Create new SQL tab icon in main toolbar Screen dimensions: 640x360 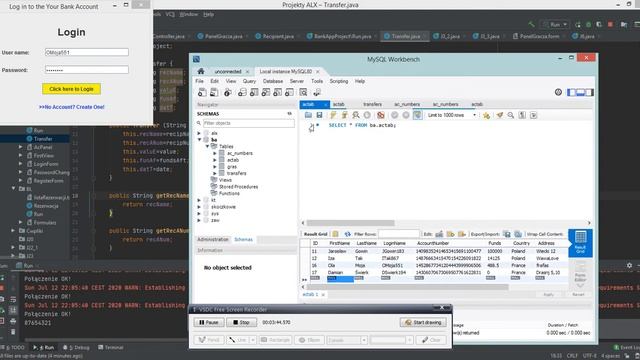202,93
